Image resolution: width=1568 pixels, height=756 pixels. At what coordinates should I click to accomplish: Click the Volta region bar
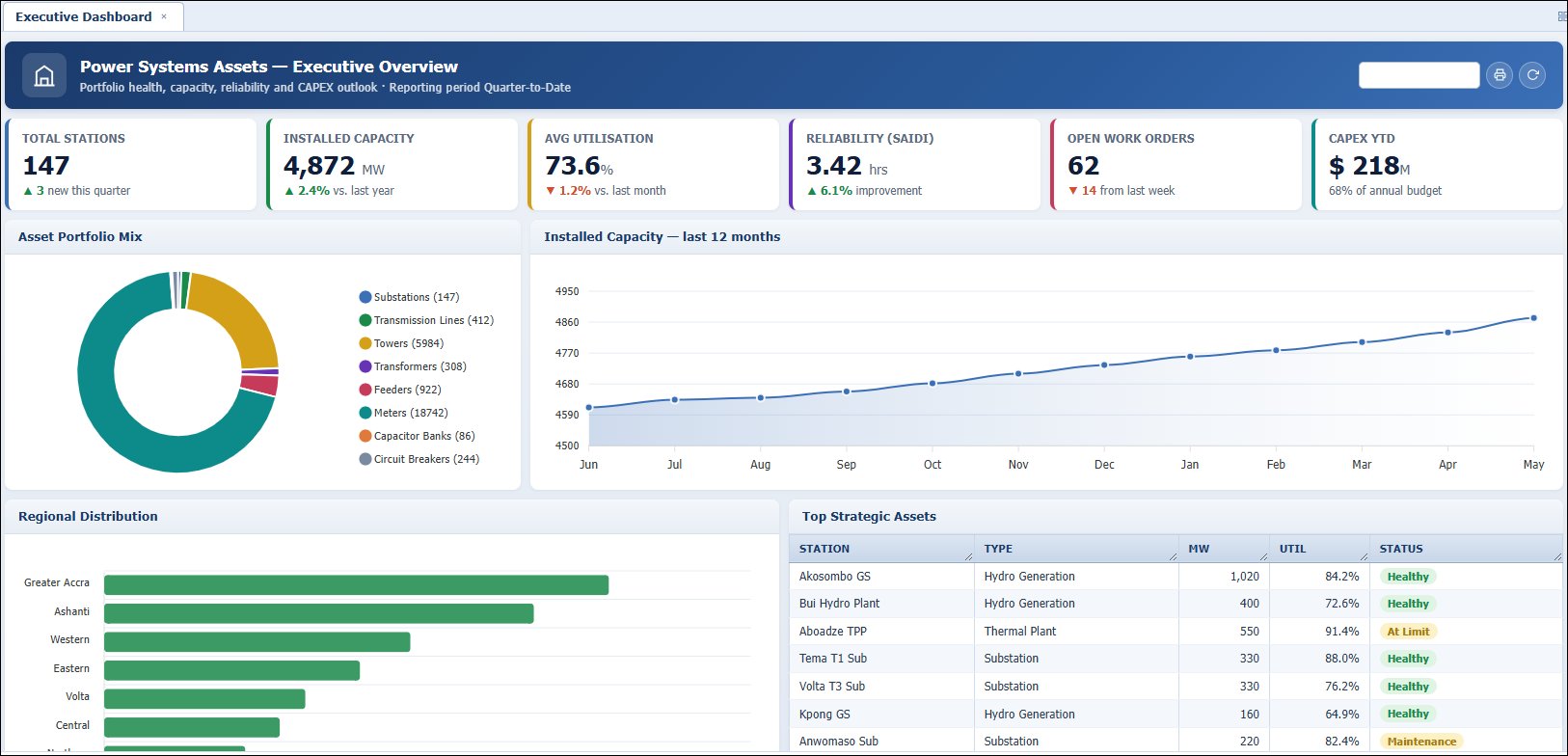tap(204, 699)
